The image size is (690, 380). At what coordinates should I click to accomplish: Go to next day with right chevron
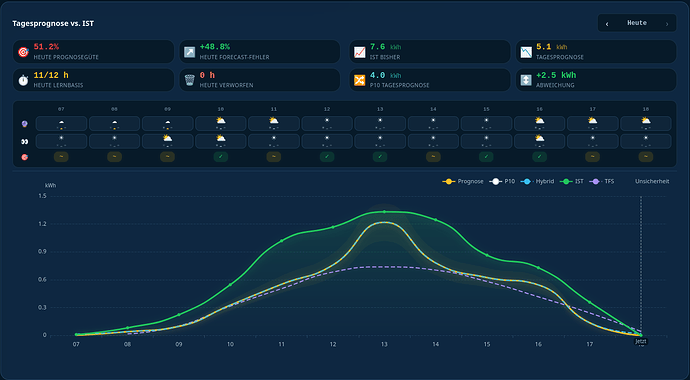667,24
